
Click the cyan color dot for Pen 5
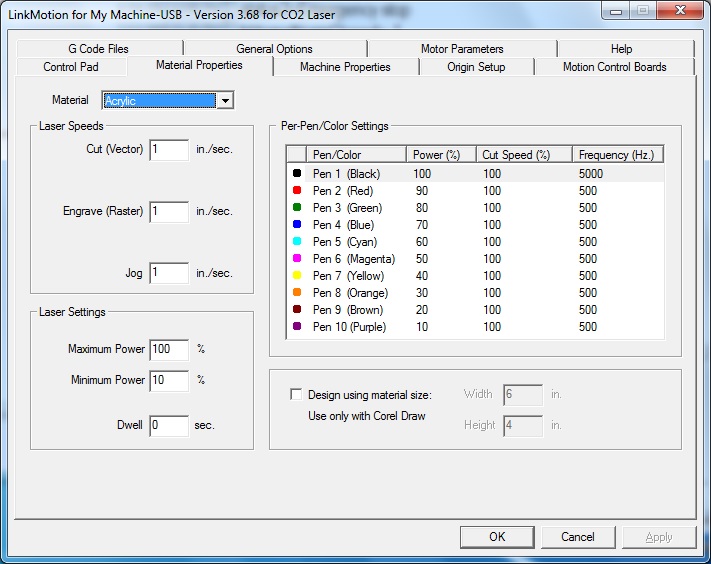(x=297, y=242)
